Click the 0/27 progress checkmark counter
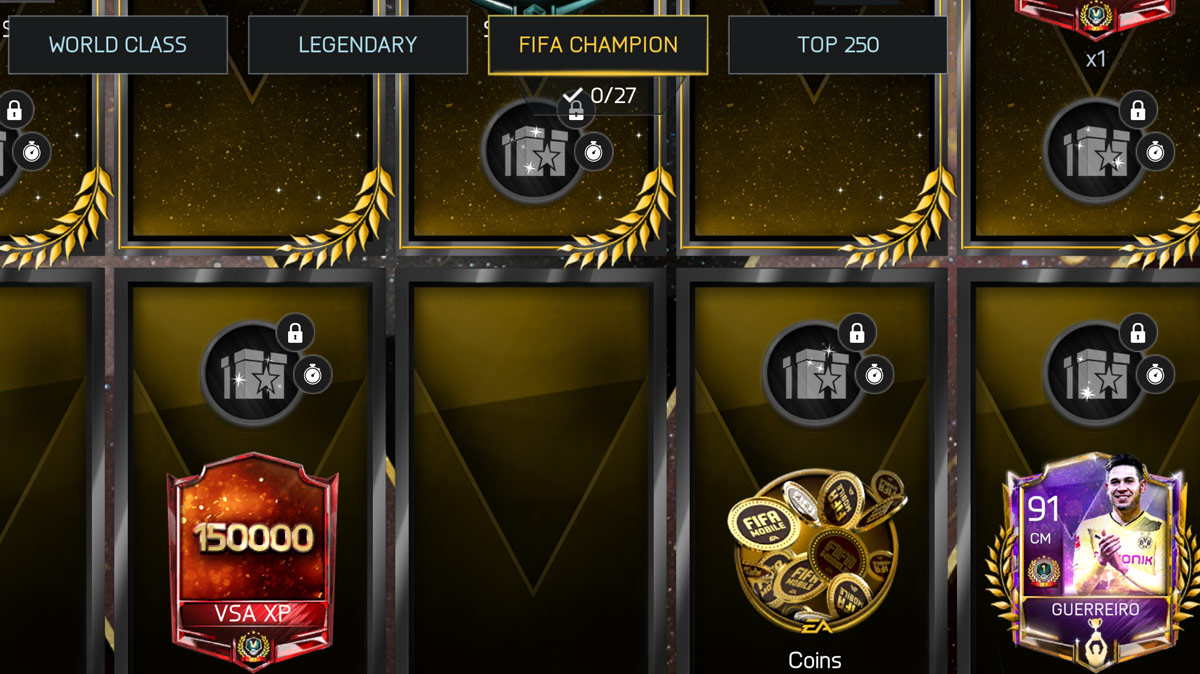This screenshot has height=674, width=1200. pyautogui.click(x=599, y=96)
